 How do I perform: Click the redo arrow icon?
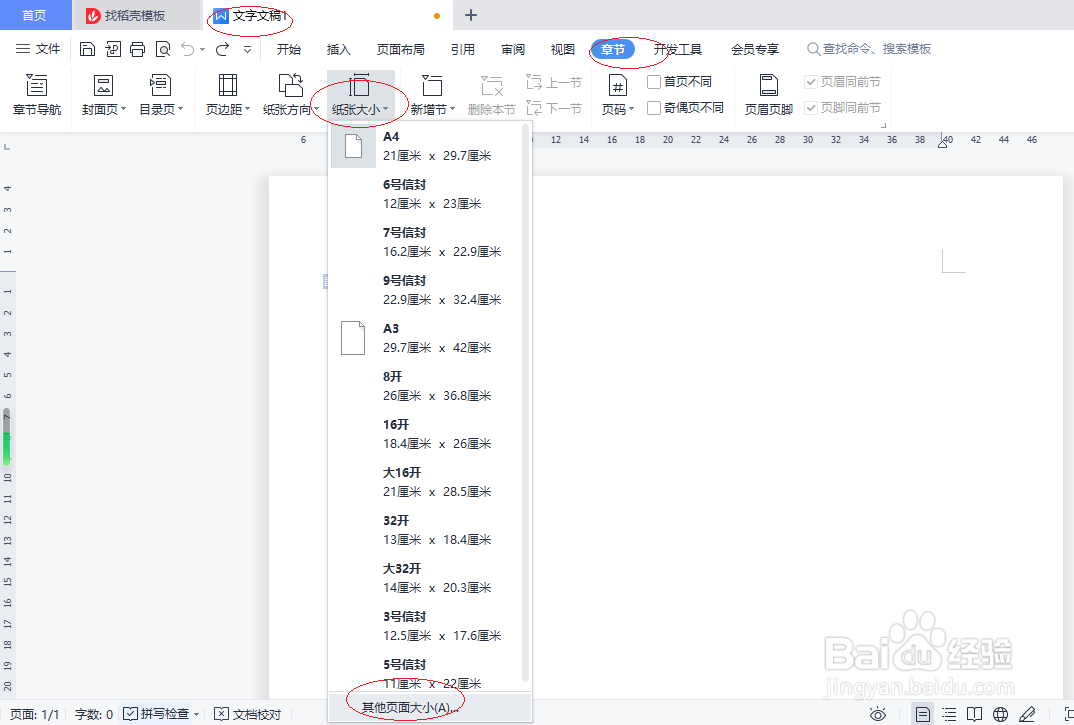pyautogui.click(x=223, y=49)
